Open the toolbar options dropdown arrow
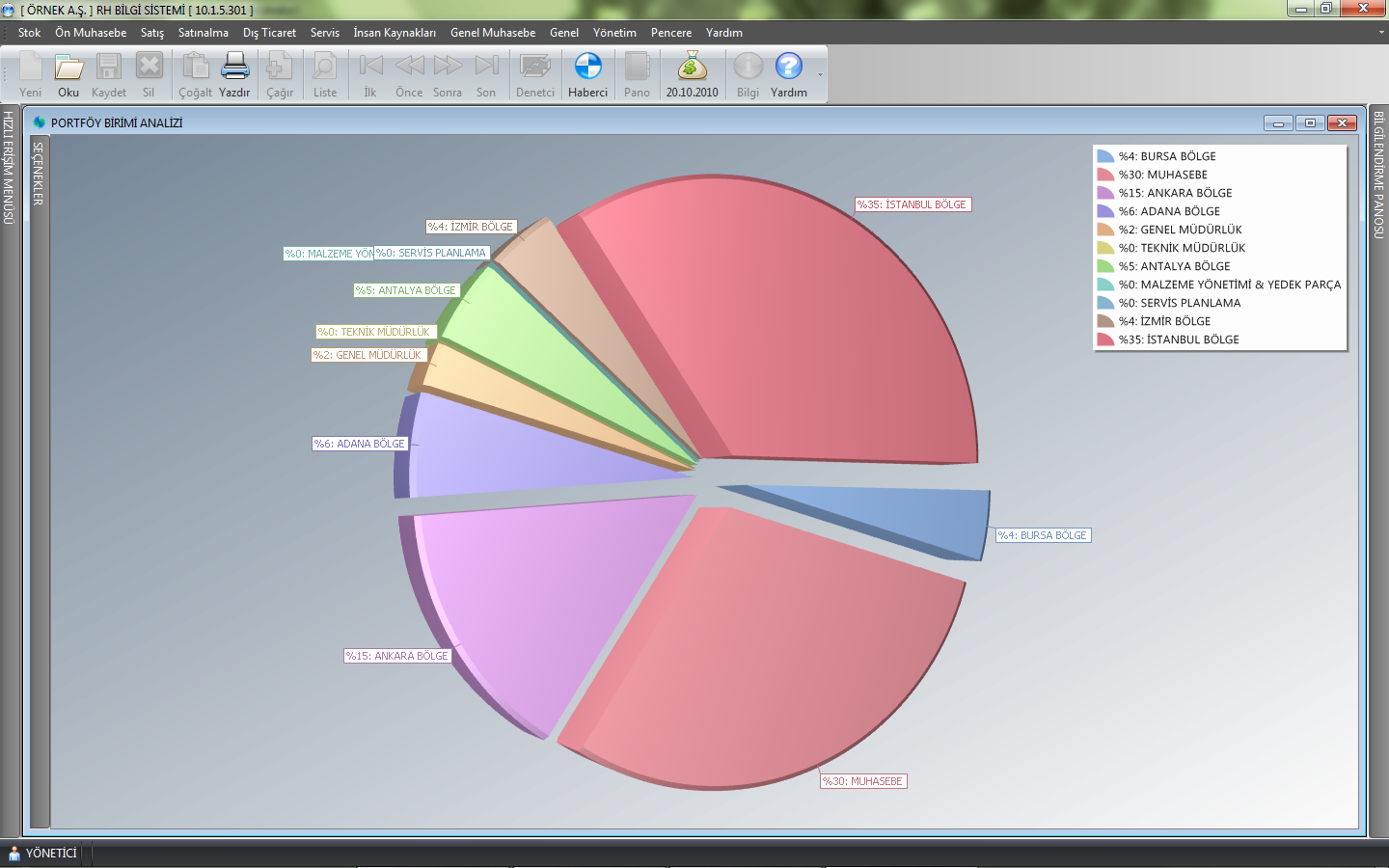Viewport: 1389px width, 868px height. tap(821, 75)
